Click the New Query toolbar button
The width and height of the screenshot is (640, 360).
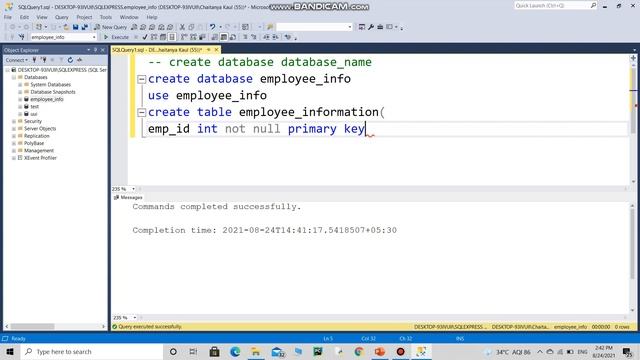click(111, 27)
